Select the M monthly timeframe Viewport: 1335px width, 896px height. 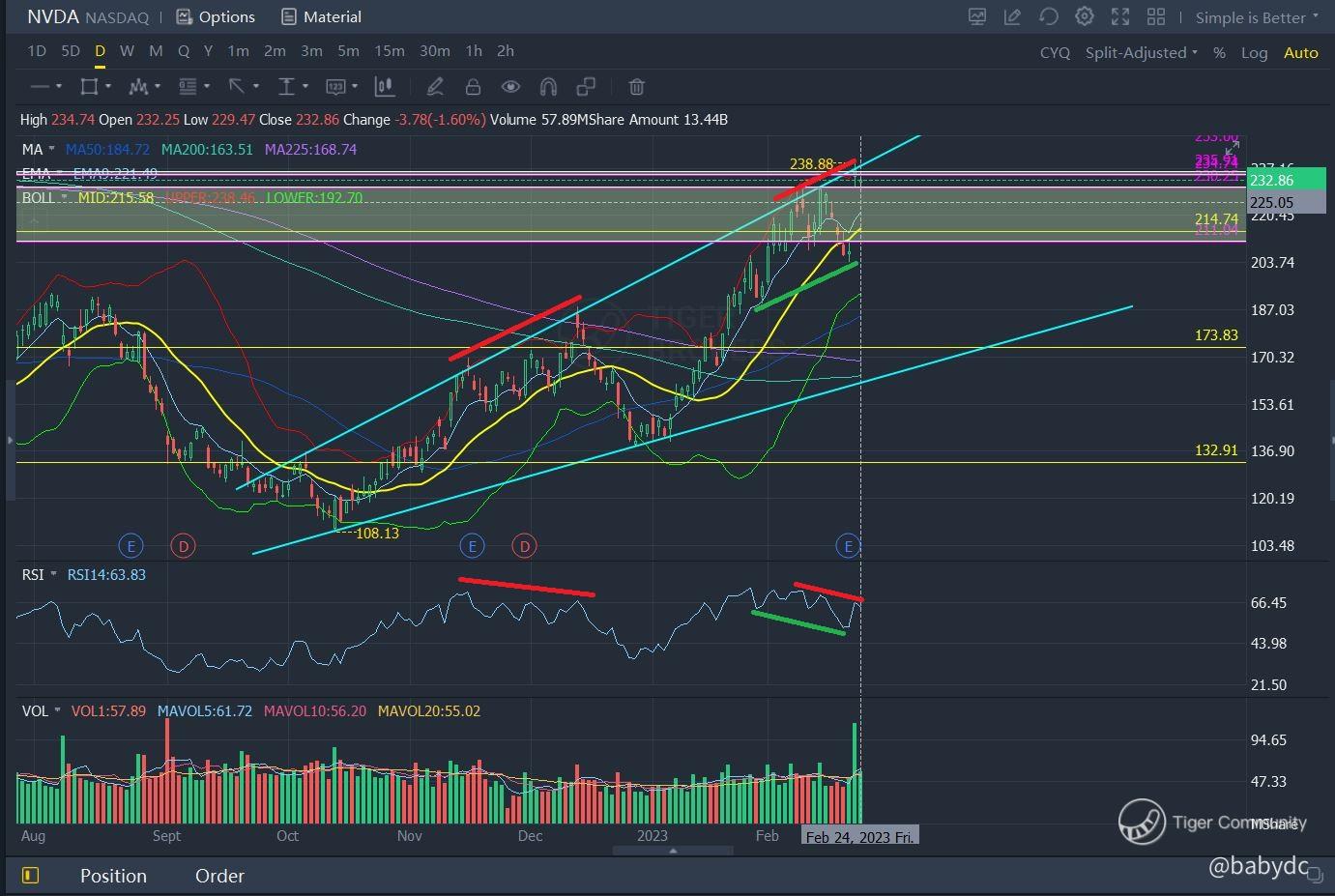(156, 51)
